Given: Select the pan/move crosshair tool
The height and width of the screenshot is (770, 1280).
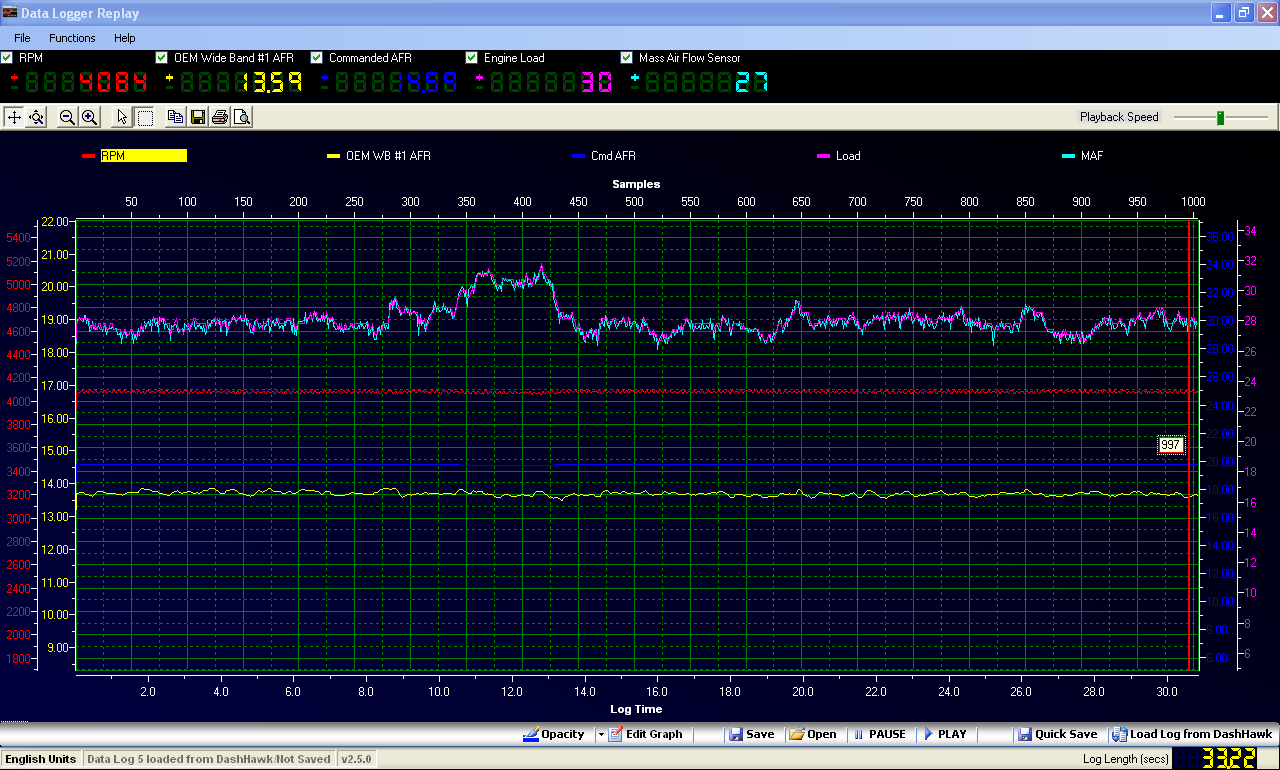Looking at the screenshot, I should tap(14, 117).
